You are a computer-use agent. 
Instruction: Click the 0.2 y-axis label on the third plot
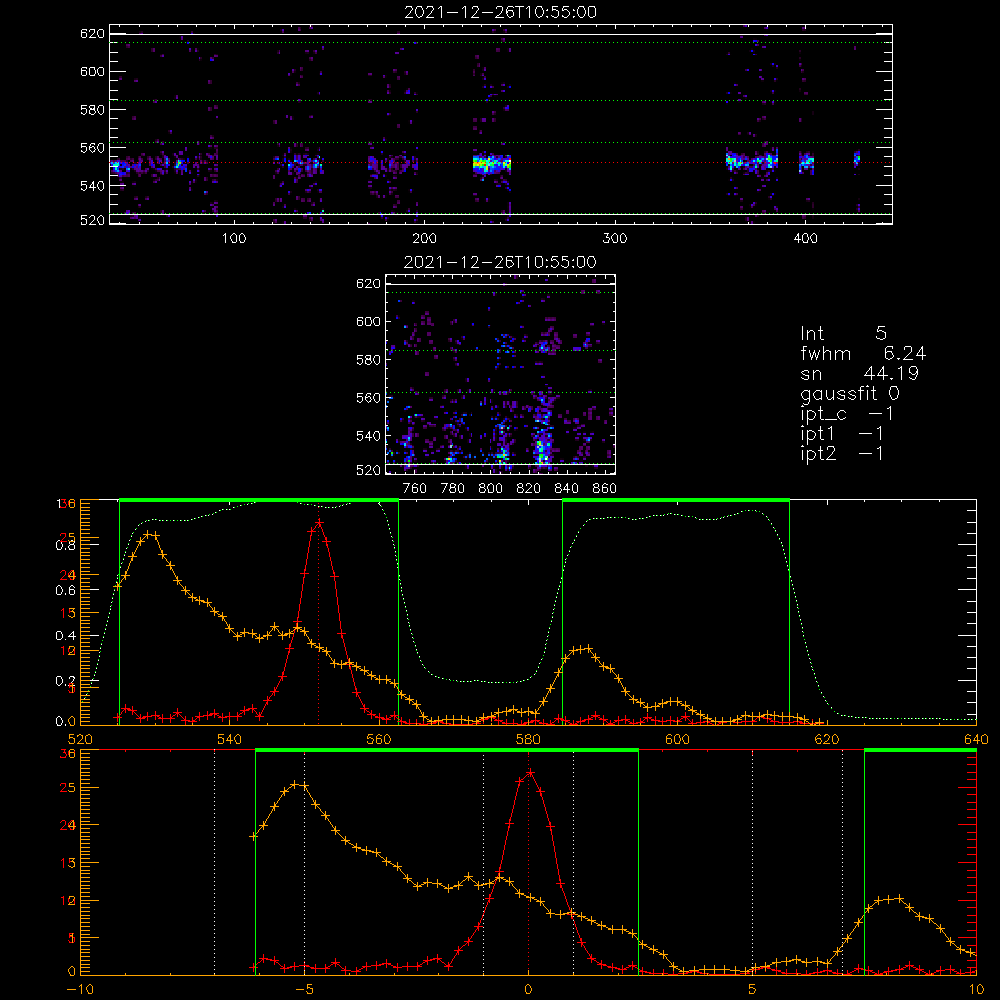65,681
